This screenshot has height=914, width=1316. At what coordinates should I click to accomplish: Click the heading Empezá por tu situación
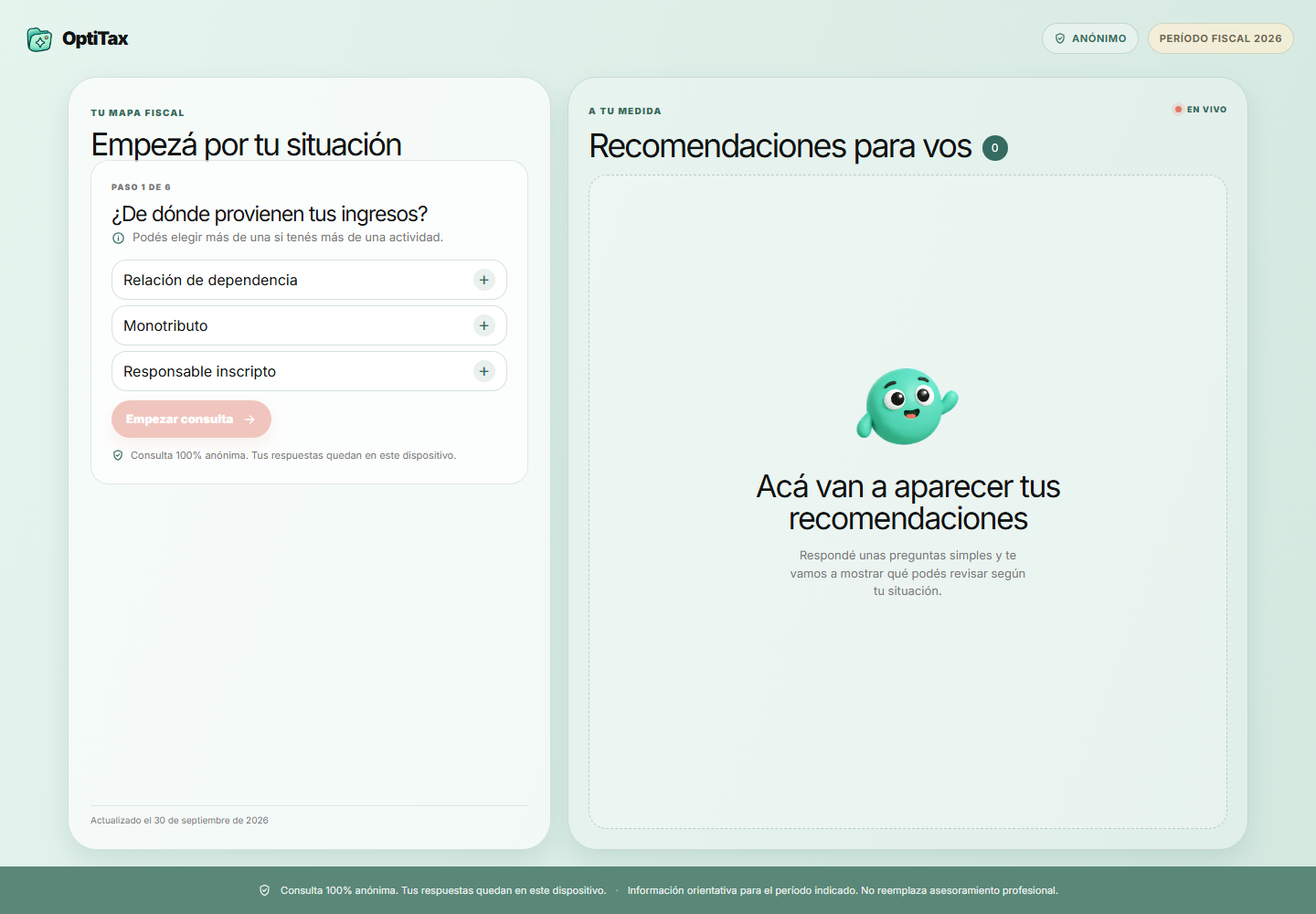point(246,144)
